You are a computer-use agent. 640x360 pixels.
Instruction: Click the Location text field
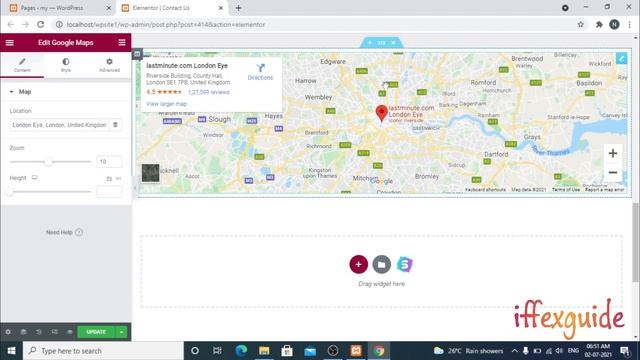pyautogui.click(x=59, y=125)
